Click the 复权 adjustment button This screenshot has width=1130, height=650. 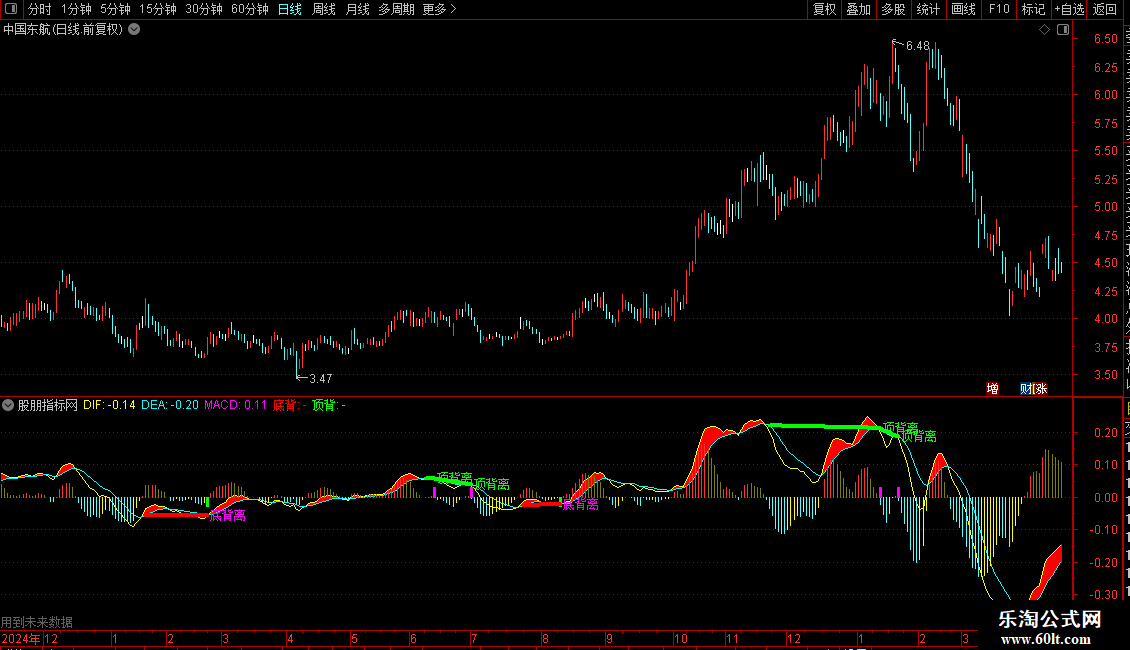pyautogui.click(x=824, y=9)
